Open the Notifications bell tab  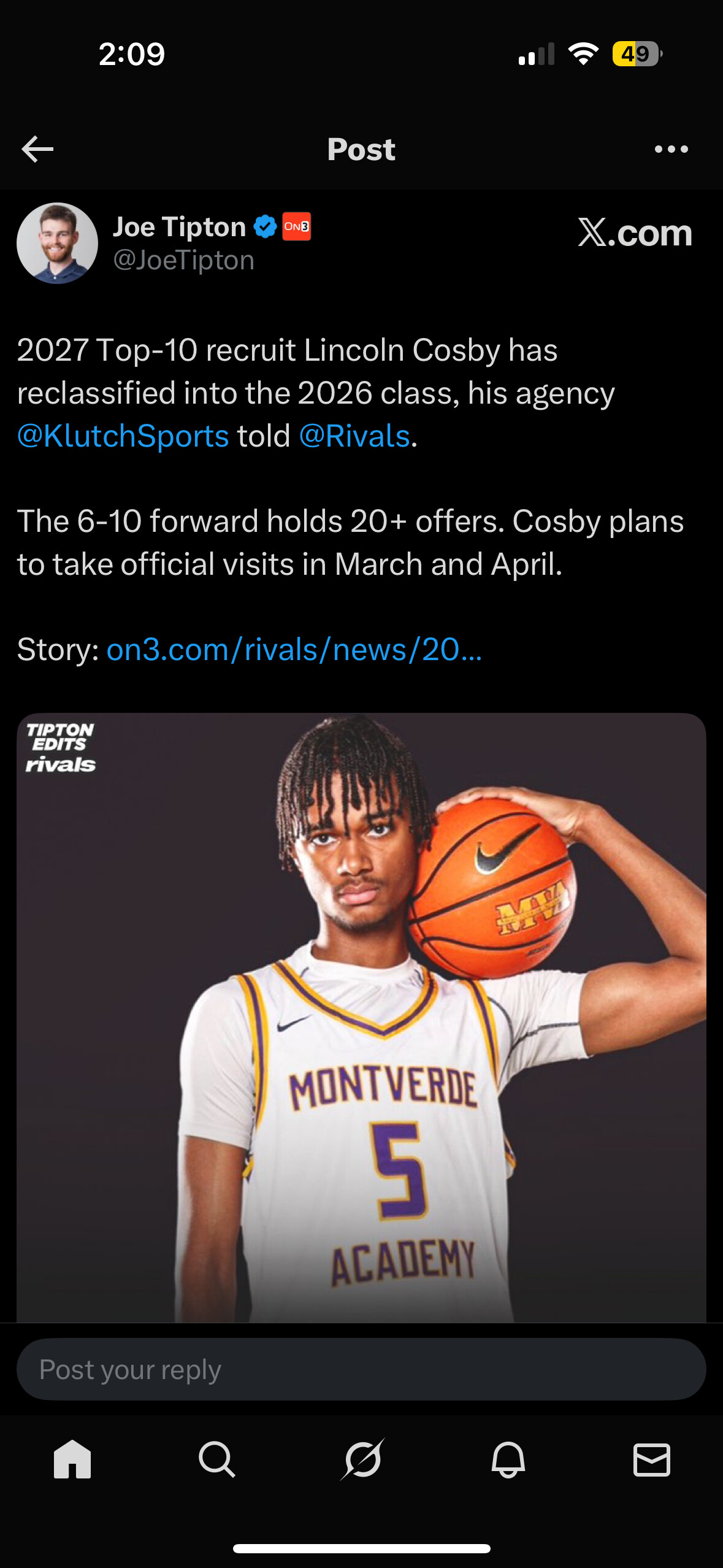pyautogui.click(x=508, y=1459)
